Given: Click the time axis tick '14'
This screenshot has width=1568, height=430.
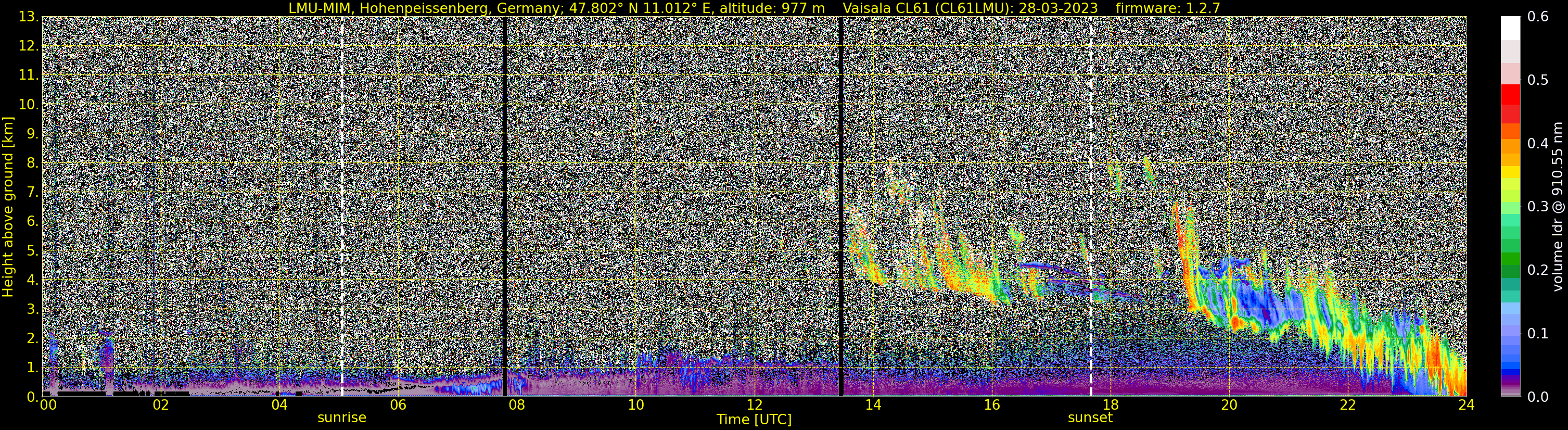Looking at the screenshot, I should (872, 405).
